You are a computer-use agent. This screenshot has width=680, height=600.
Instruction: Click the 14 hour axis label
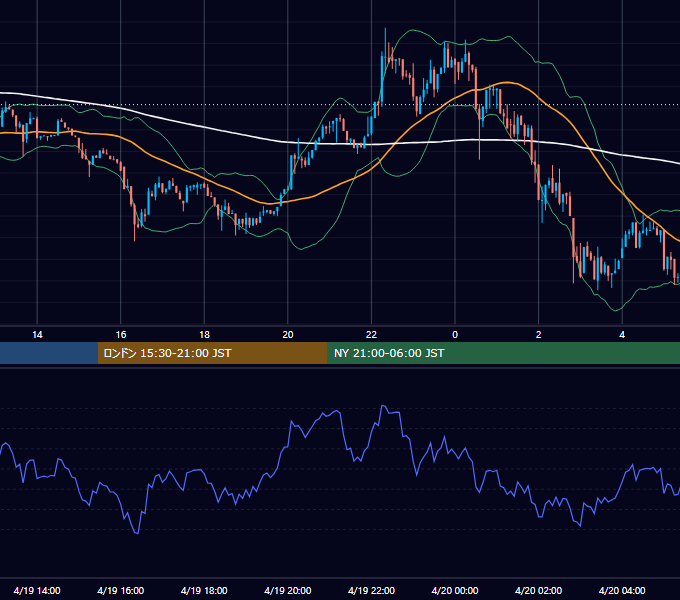(37, 335)
